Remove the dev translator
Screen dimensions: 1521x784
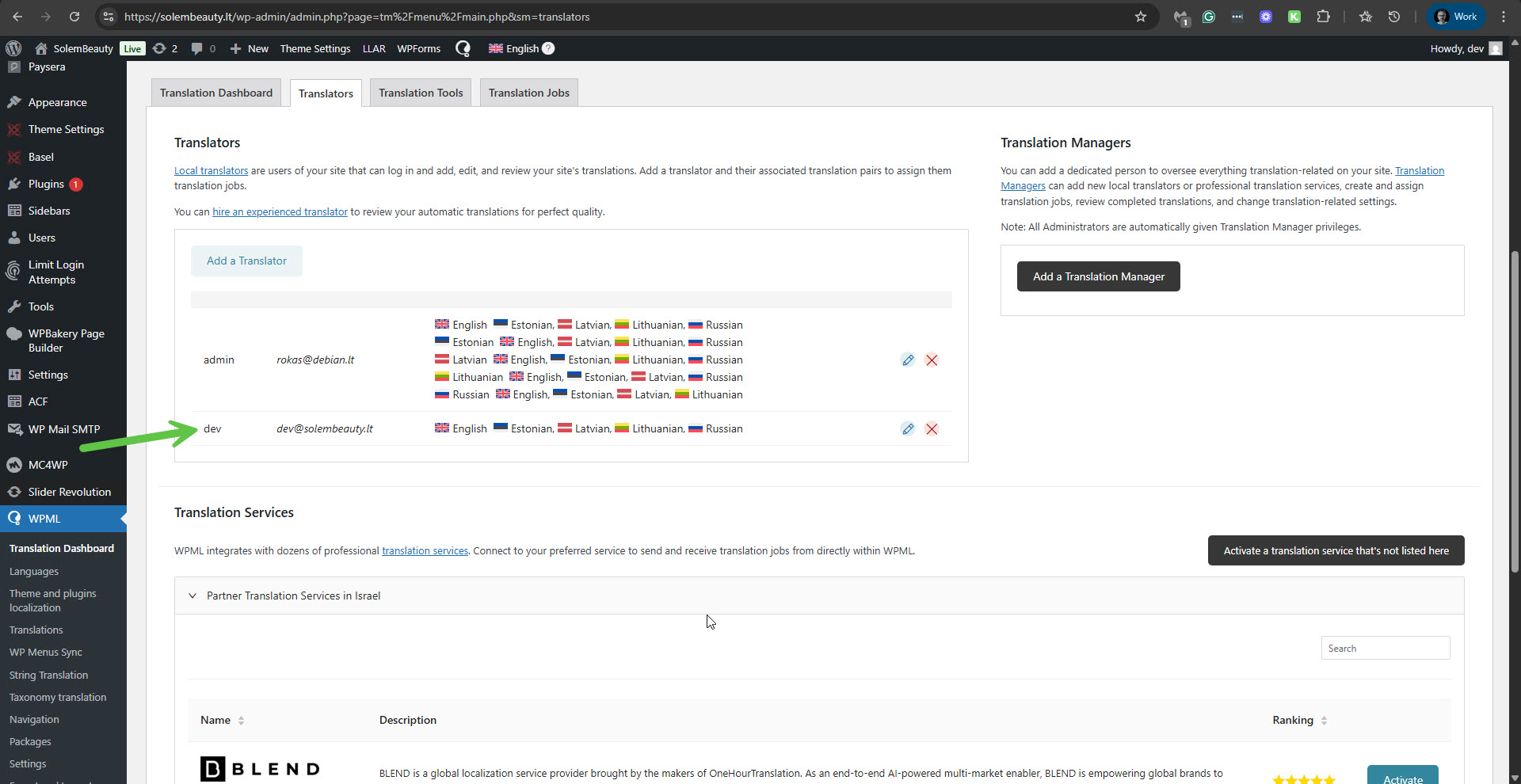tap(932, 429)
